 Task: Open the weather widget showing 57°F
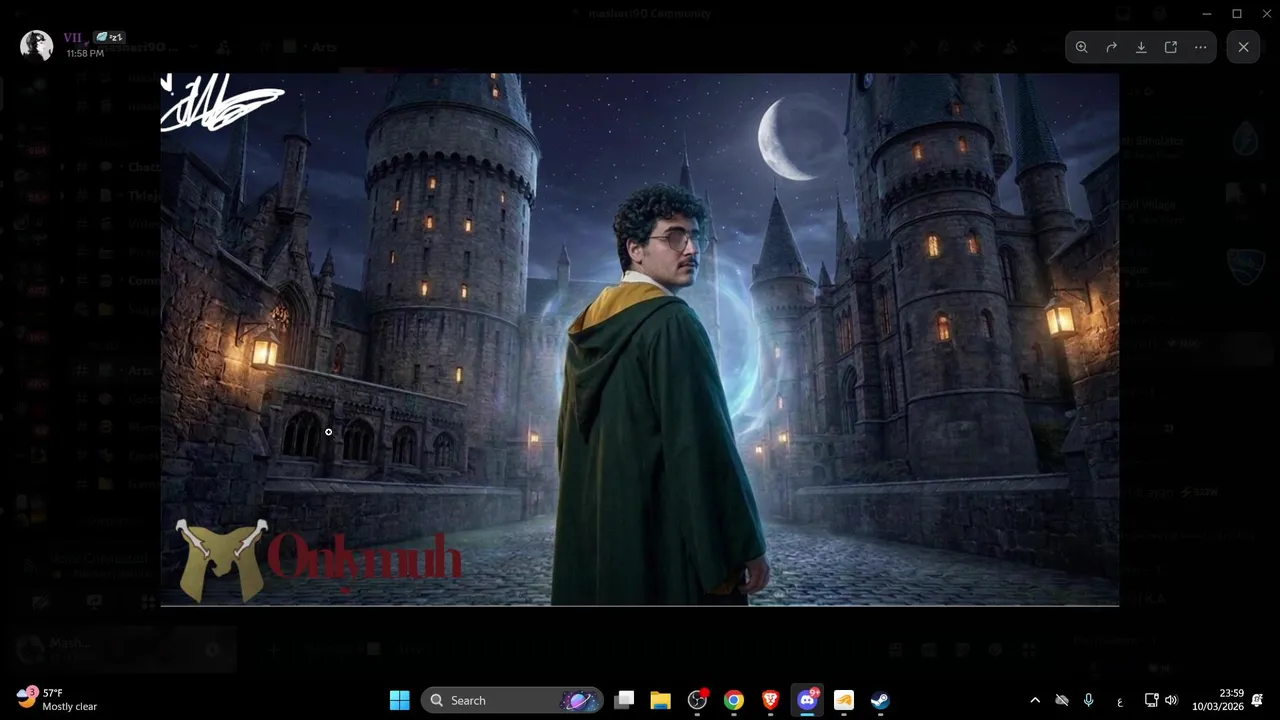click(x=58, y=699)
